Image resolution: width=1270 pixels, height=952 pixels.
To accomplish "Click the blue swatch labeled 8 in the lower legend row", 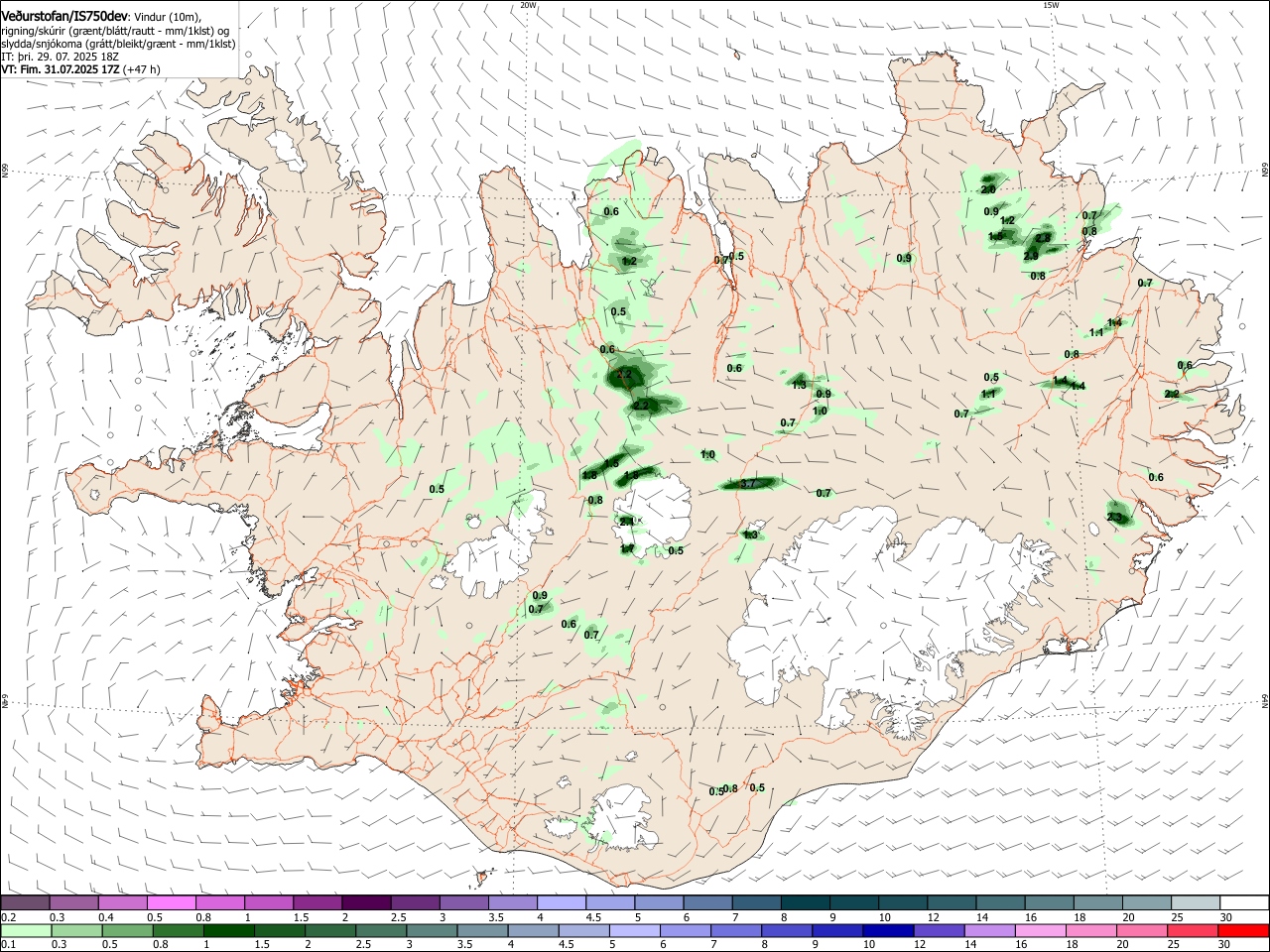I will (x=786, y=930).
